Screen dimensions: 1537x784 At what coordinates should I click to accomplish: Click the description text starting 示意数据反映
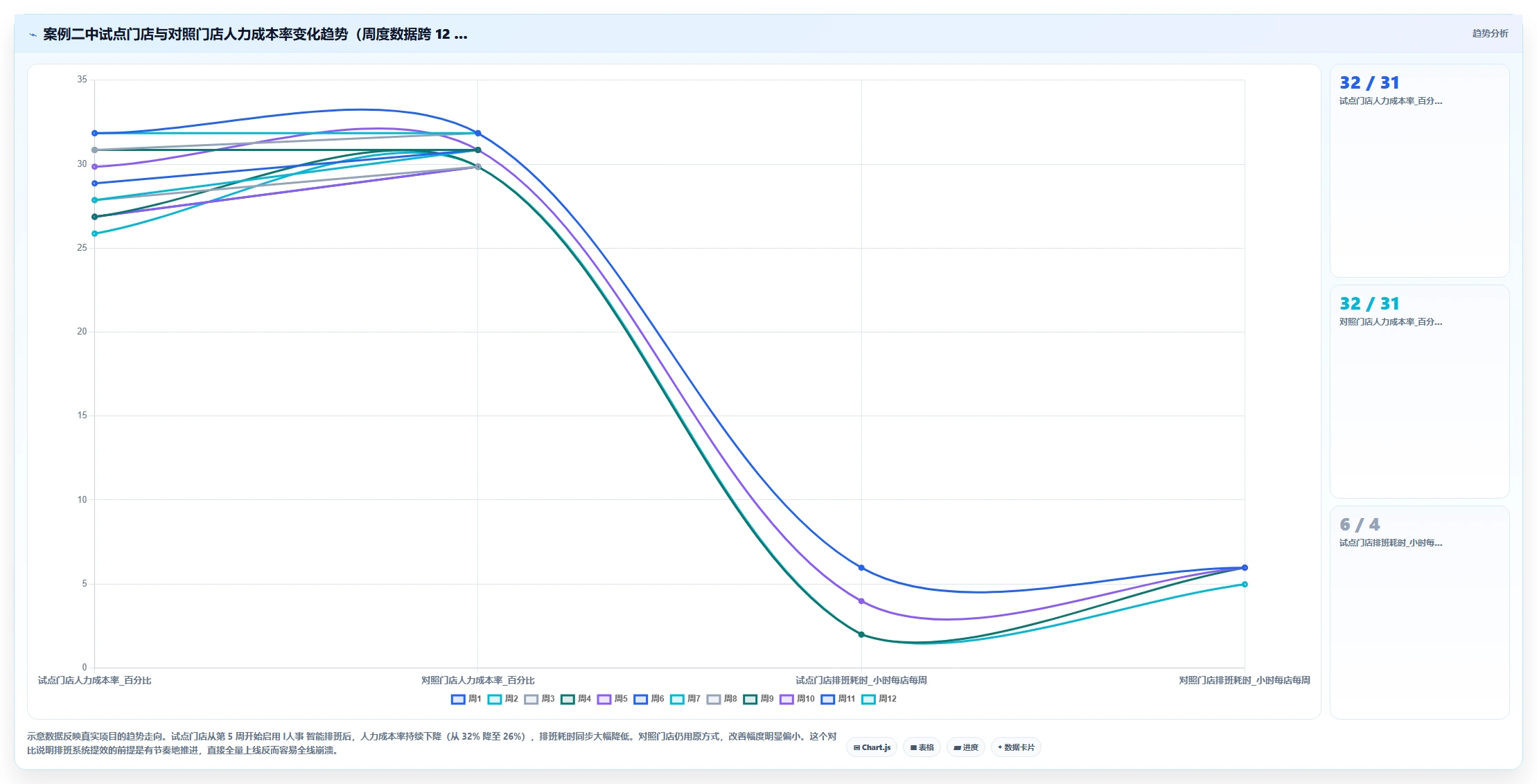(432, 743)
